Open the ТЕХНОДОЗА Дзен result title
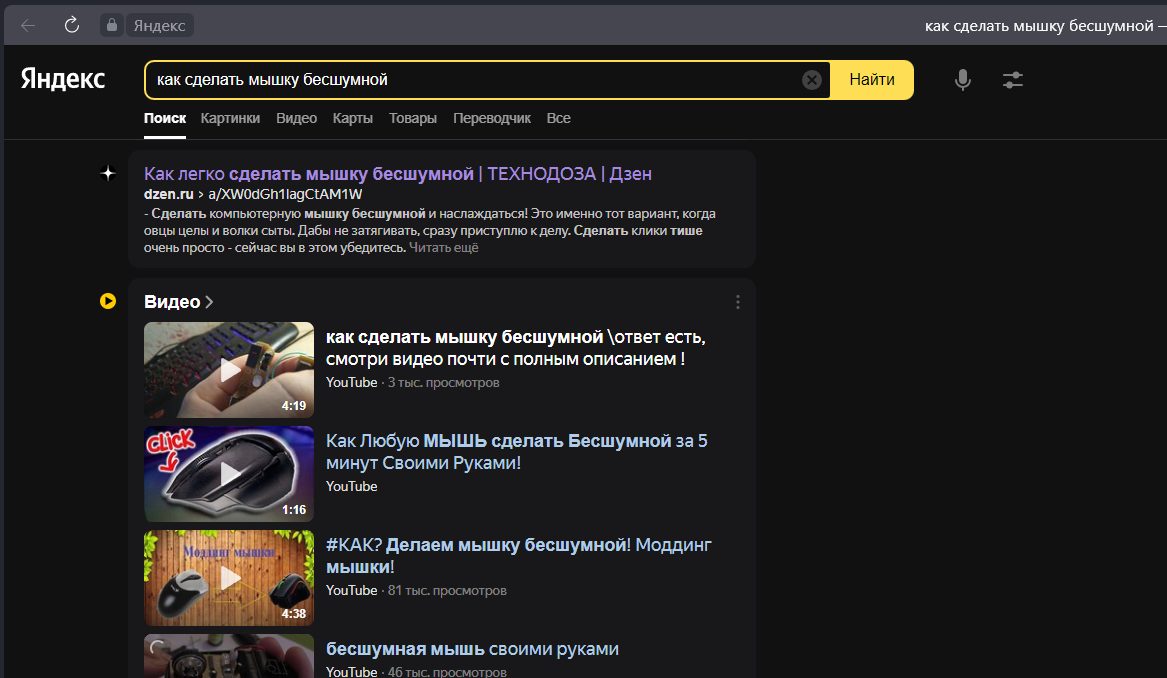1167x678 pixels. [x=397, y=173]
